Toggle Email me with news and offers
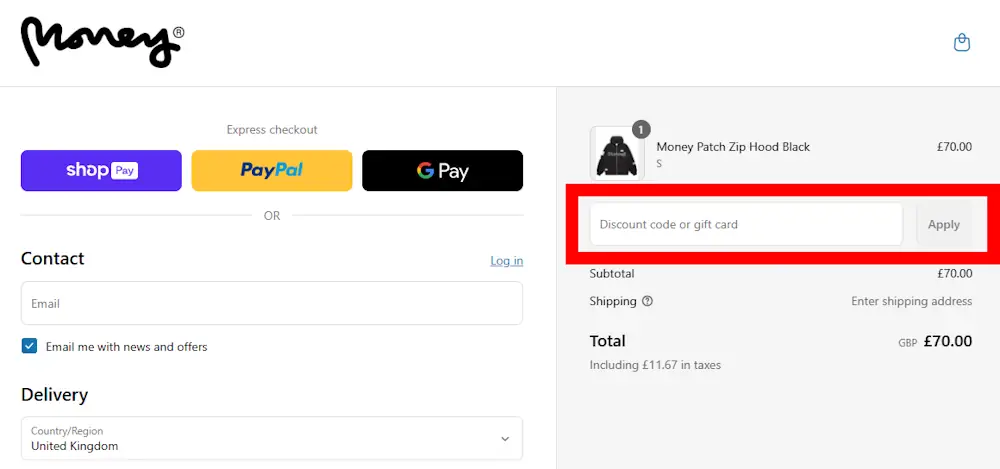The image size is (1000, 469). coord(30,346)
